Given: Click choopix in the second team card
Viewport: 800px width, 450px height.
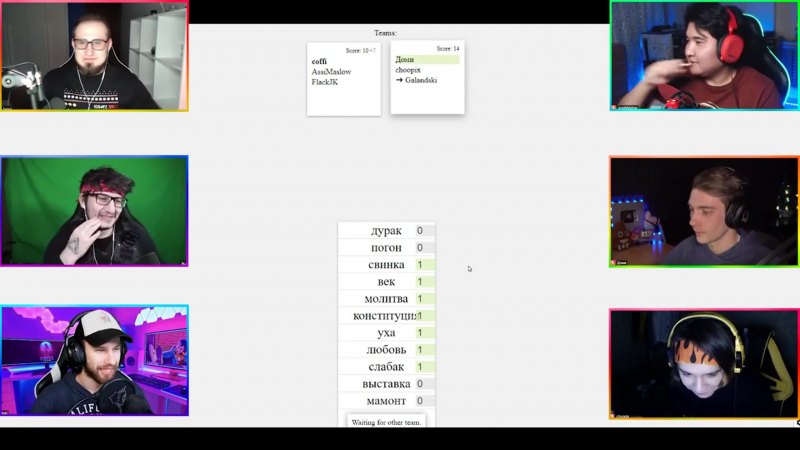Looking at the screenshot, I should point(408,70).
